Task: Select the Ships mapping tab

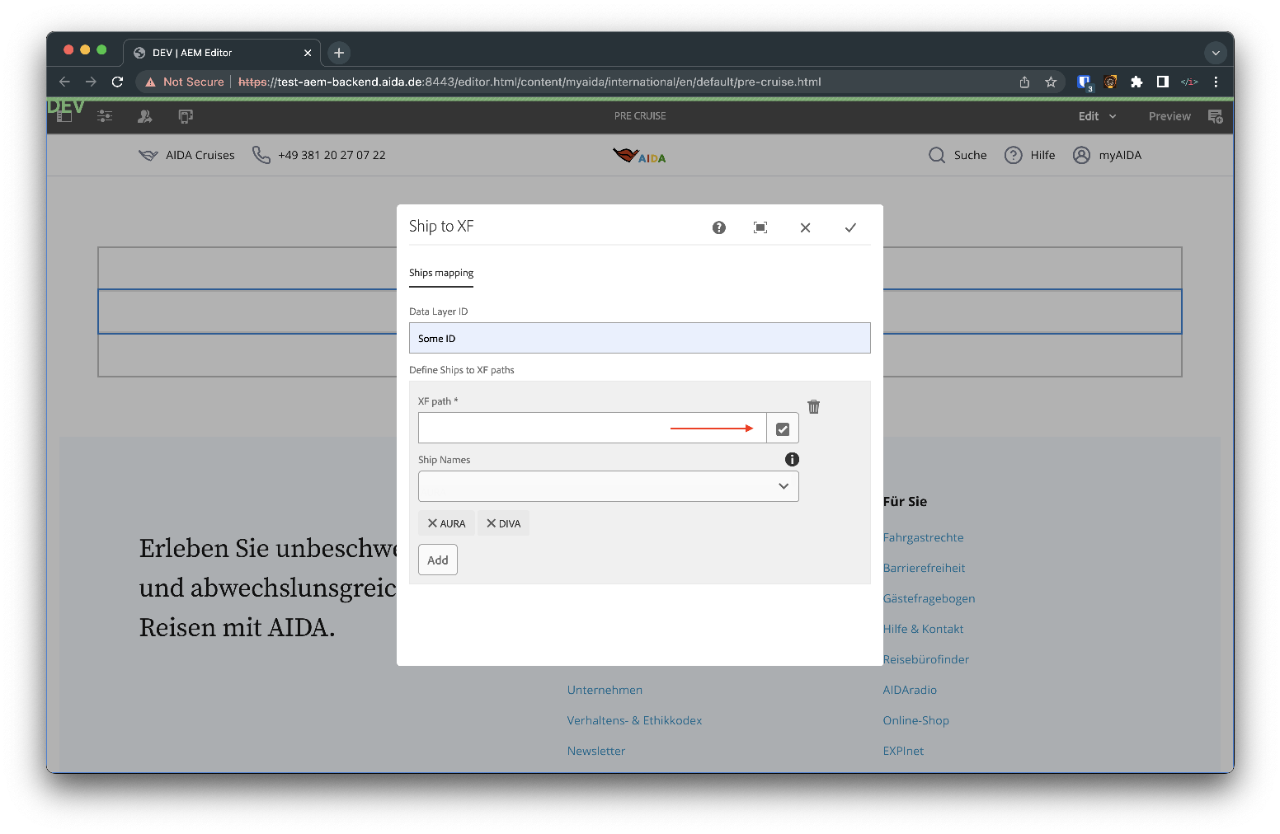Action: [x=441, y=273]
